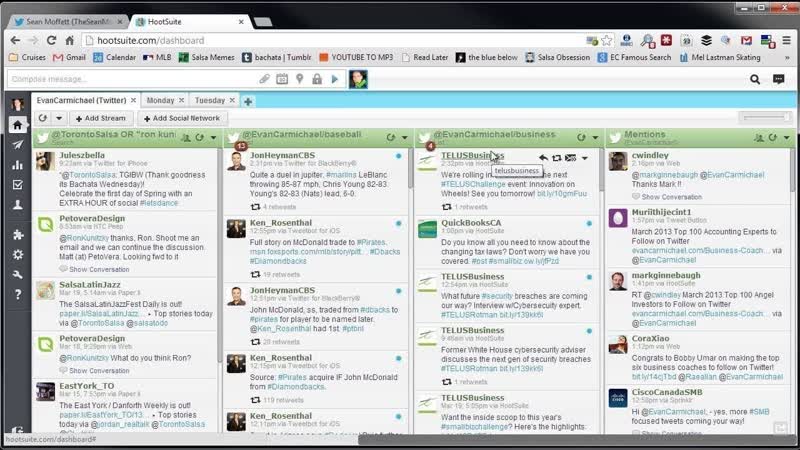This screenshot has height=450, width=800.
Task: Click the Add Social Network button
Action: [x=182, y=118]
